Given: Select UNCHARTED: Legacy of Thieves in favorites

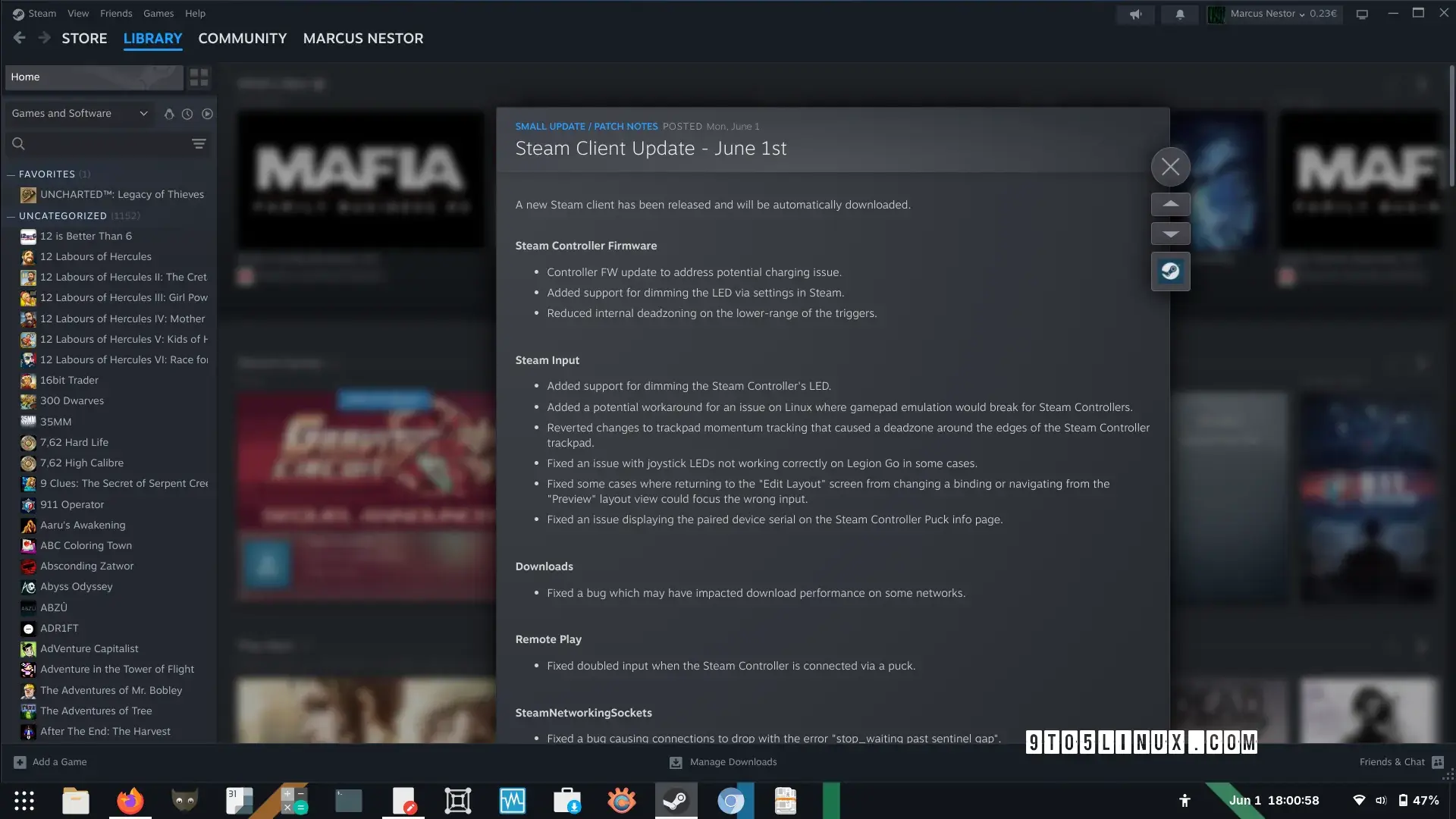Looking at the screenshot, I should (114, 195).
